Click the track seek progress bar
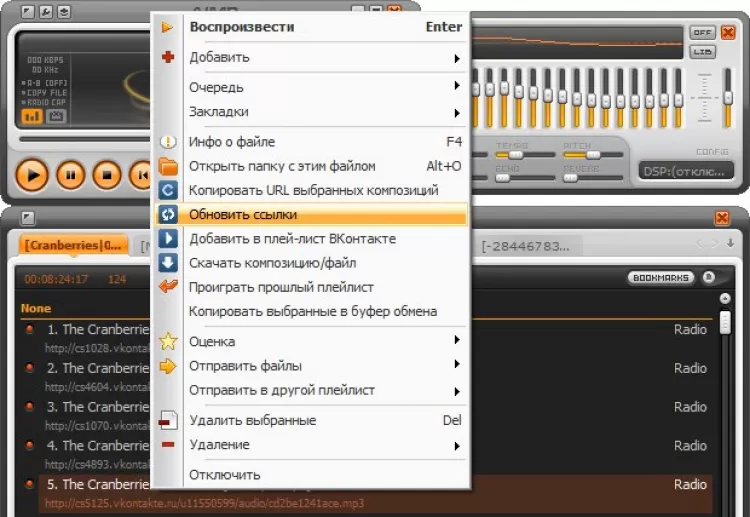750x517 pixels. [x=85, y=139]
